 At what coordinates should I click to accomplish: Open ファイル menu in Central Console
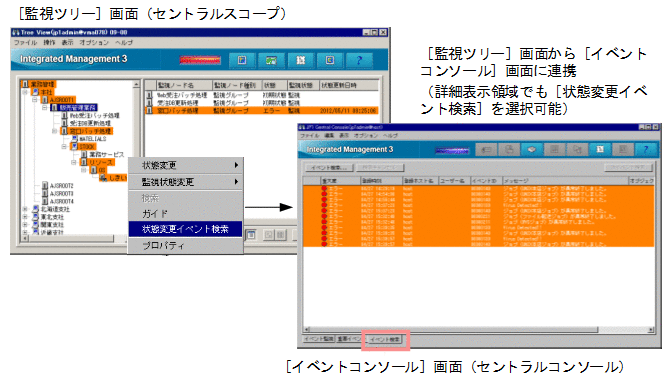coord(310,136)
